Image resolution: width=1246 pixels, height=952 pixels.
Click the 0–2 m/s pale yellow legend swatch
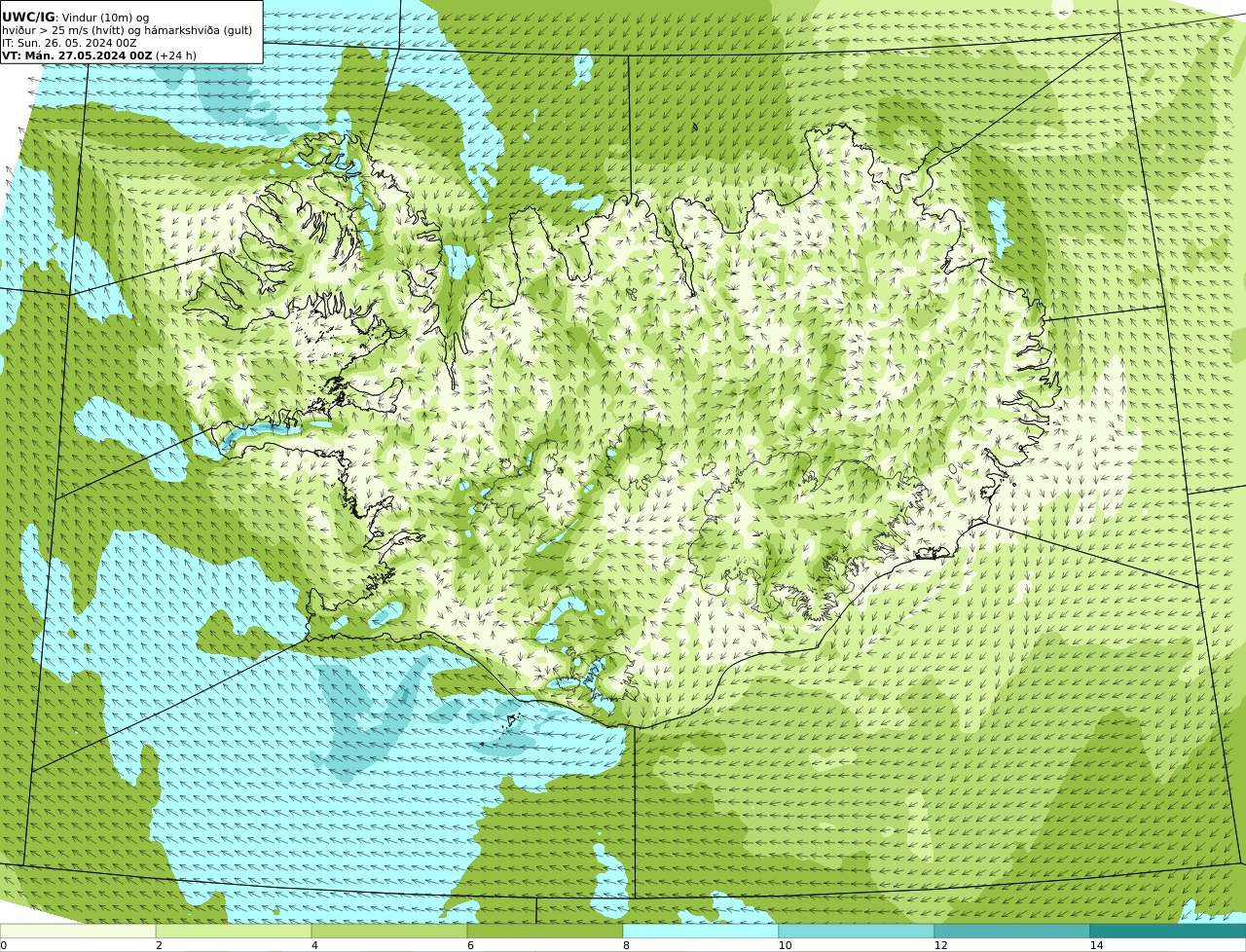pos(78,931)
